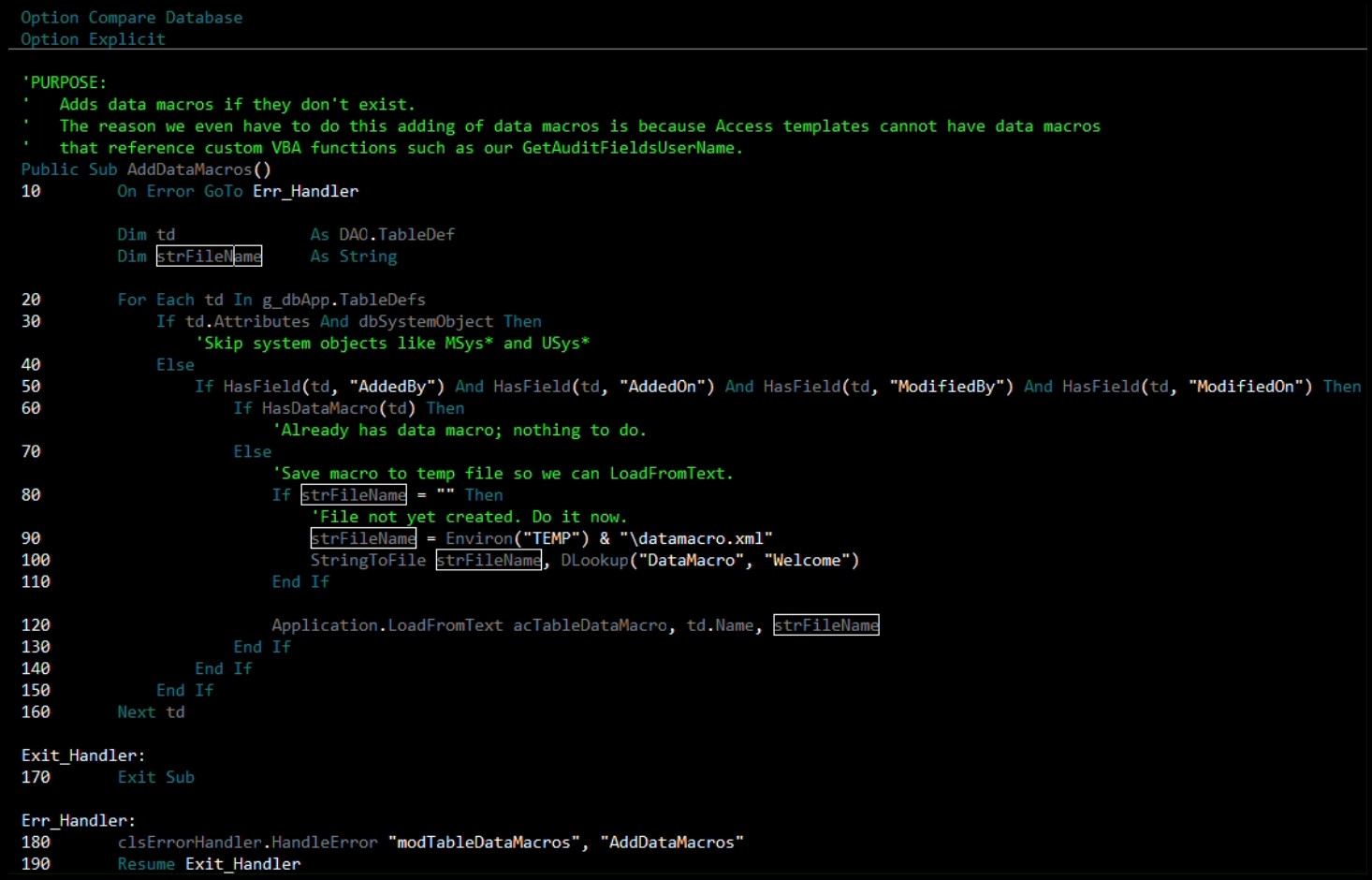Screen dimensions: 1372x880
Task: Click comment 'File not yet created. Do it now.'
Action: (x=470, y=517)
